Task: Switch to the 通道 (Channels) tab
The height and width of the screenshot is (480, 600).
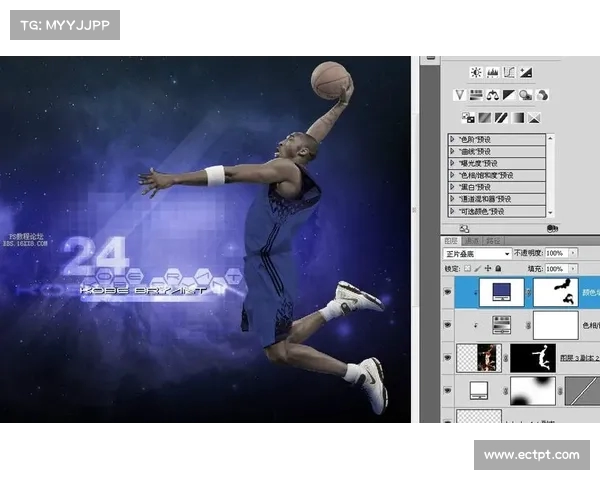Action: pyautogui.click(x=471, y=241)
